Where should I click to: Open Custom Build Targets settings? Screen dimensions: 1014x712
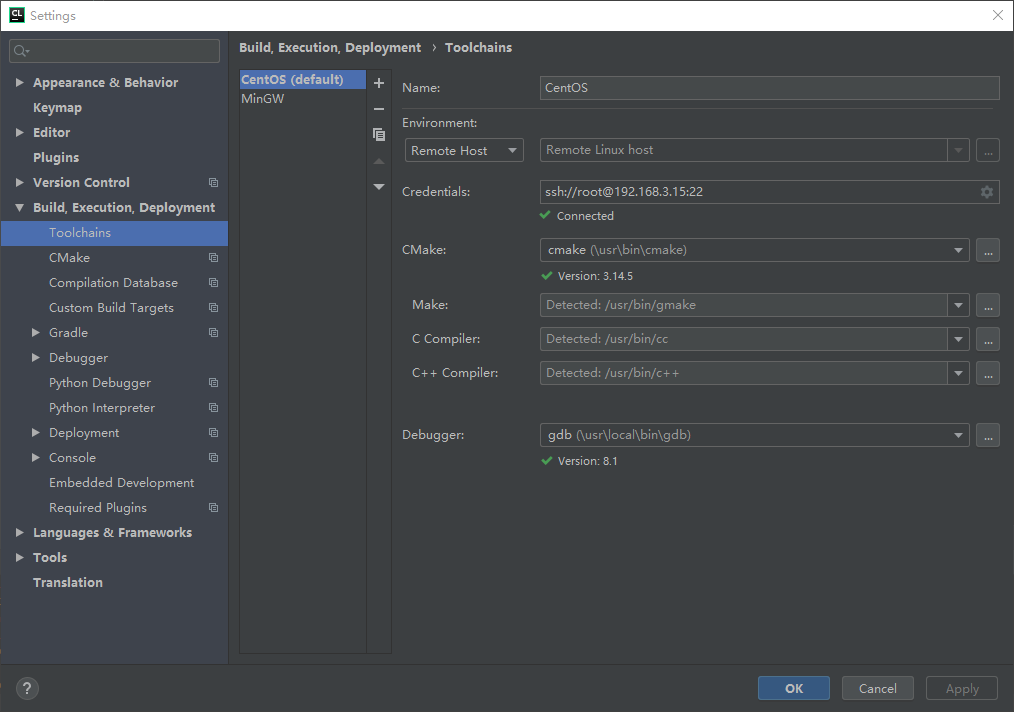click(111, 308)
